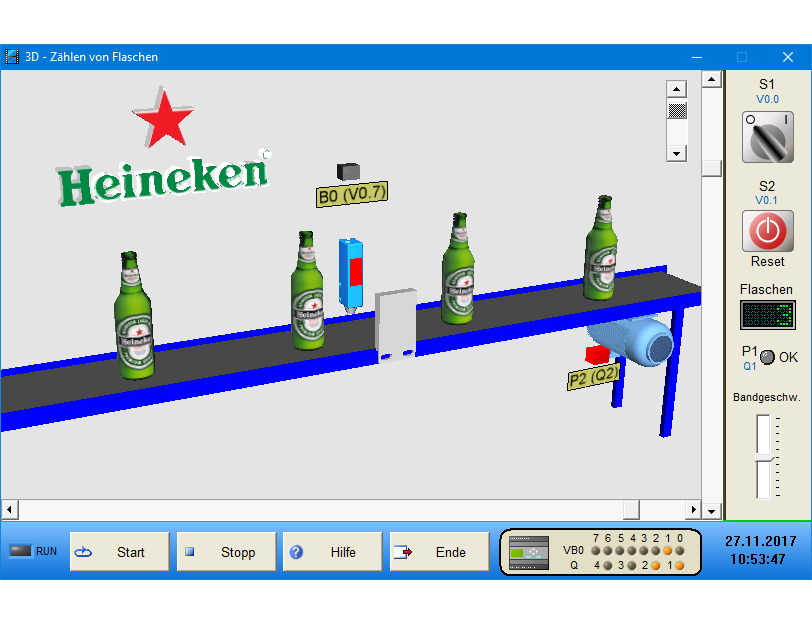Screen dimensions: 812x625
Task: Click the gray reflector box above B0
Action: (348, 171)
